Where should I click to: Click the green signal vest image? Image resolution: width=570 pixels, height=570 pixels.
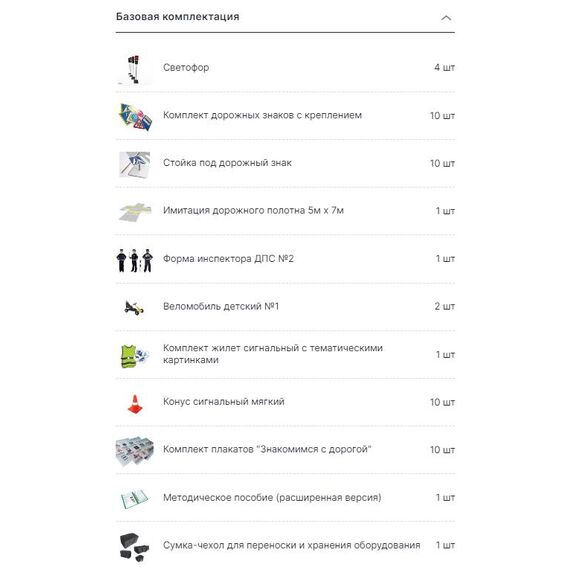coord(134,356)
